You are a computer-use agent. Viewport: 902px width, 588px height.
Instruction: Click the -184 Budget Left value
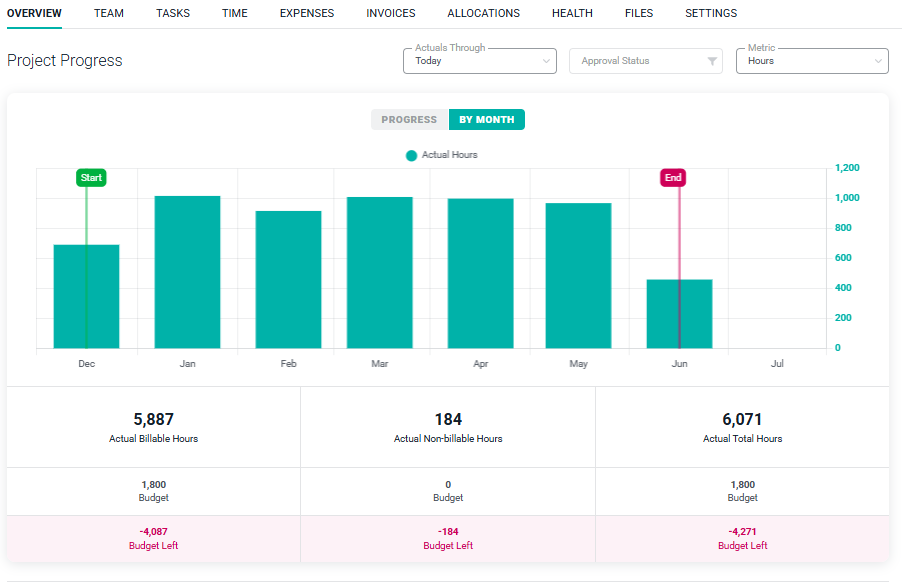[448, 532]
